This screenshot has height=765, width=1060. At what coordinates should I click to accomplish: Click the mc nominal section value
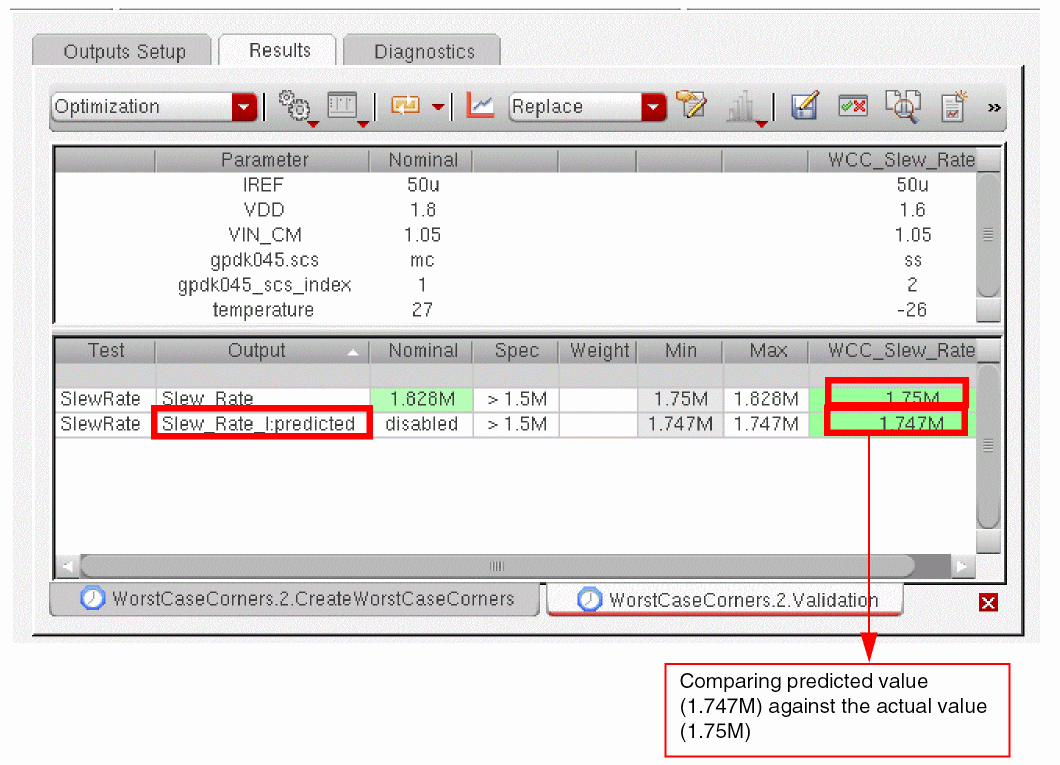(422, 260)
